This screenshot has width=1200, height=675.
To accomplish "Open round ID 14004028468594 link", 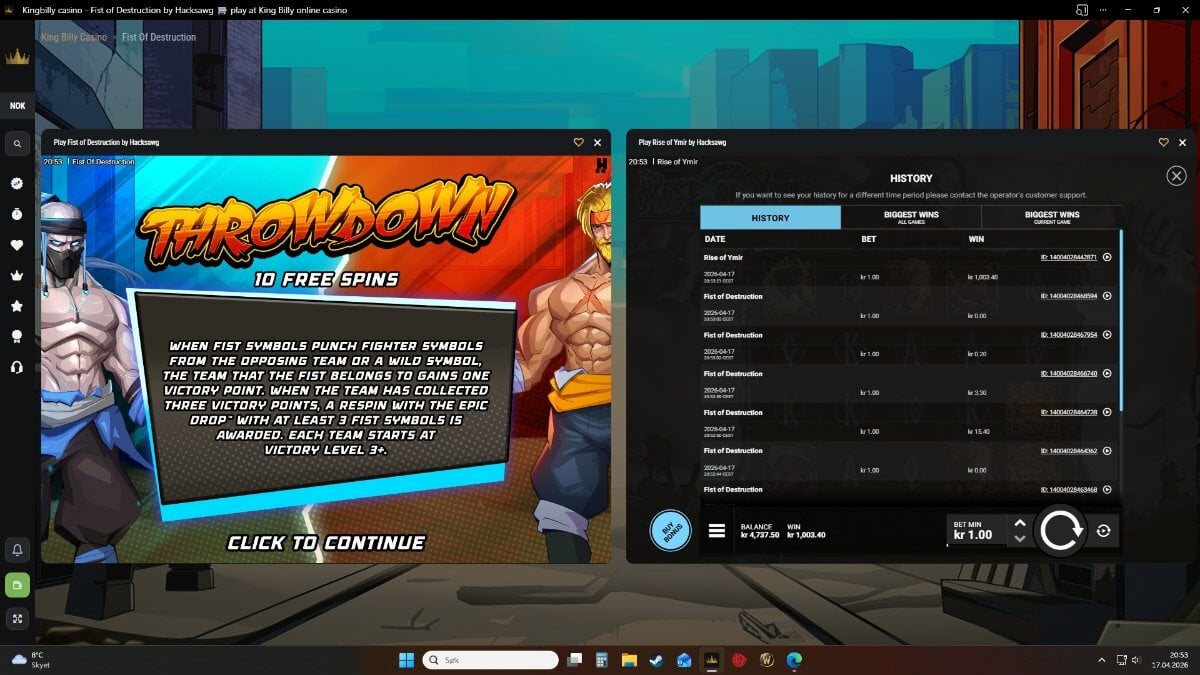I will point(1068,296).
